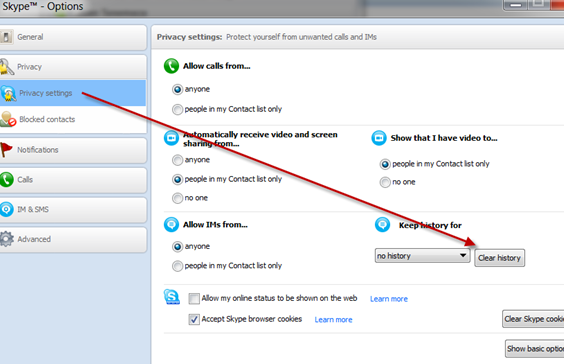564x364 pixels.
Task: Click Show basic options button
Action: (535, 349)
